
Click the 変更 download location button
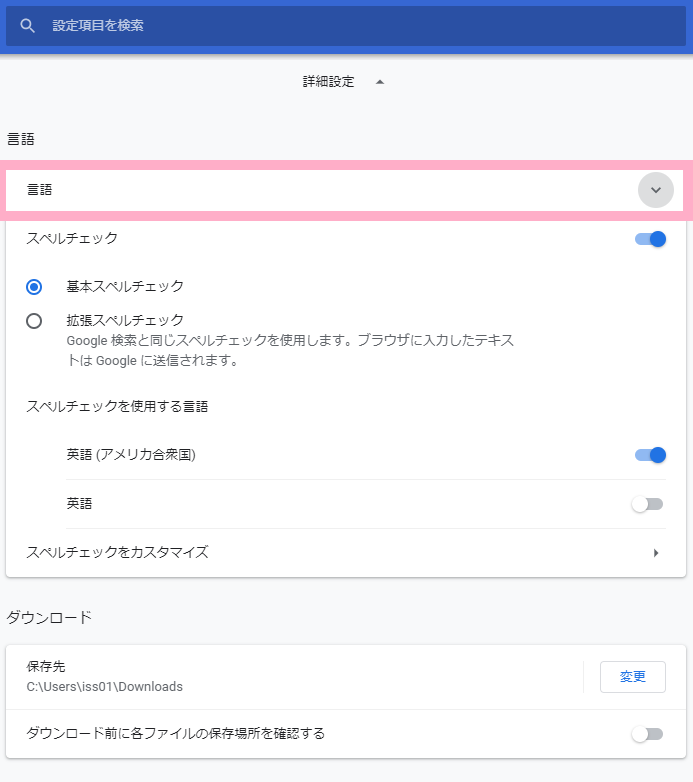[632, 677]
